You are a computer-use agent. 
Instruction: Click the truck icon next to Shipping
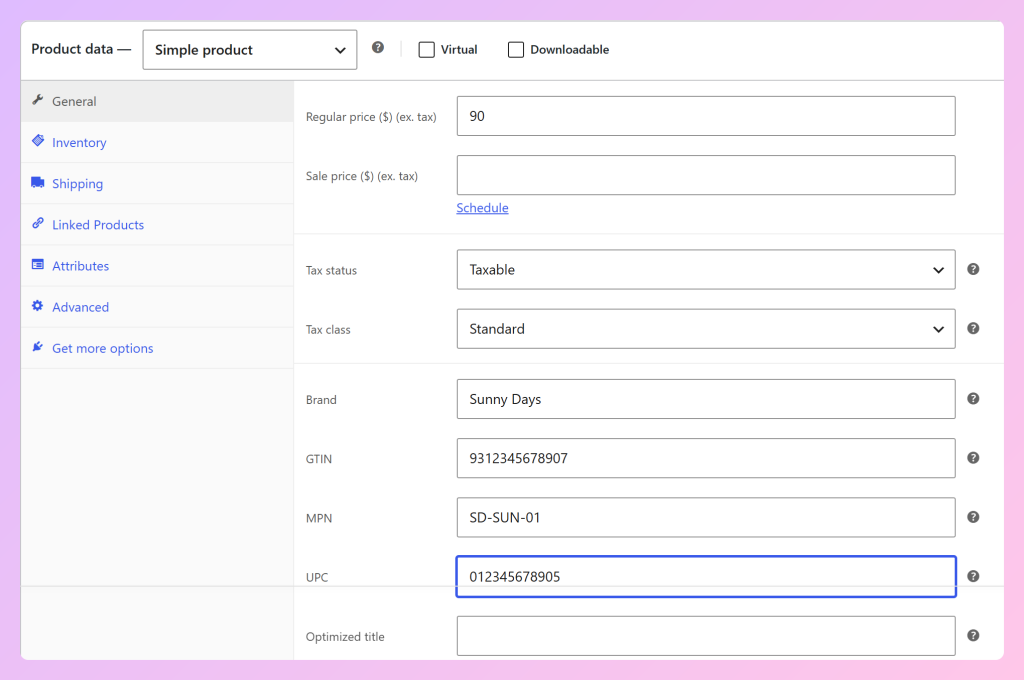[x=38, y=182]
